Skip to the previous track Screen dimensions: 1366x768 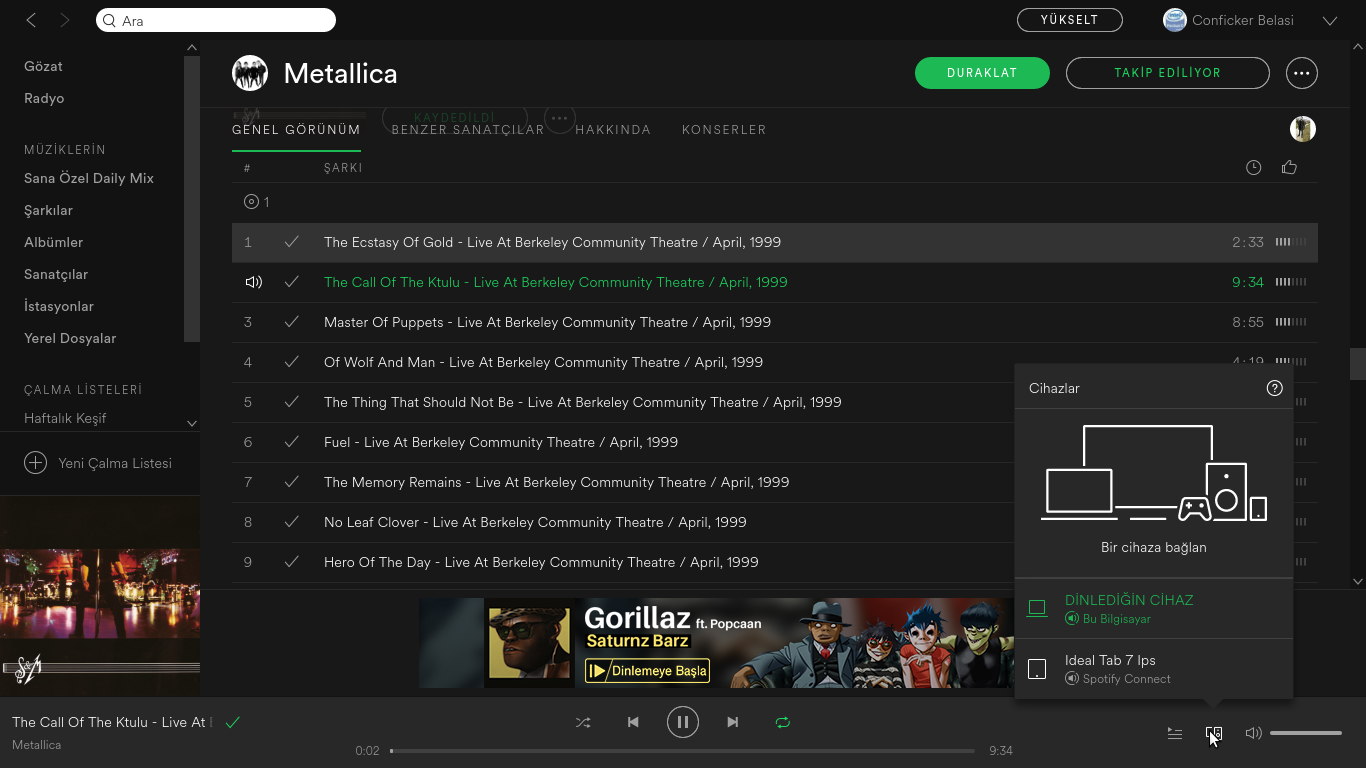click(x=633, y=722)
